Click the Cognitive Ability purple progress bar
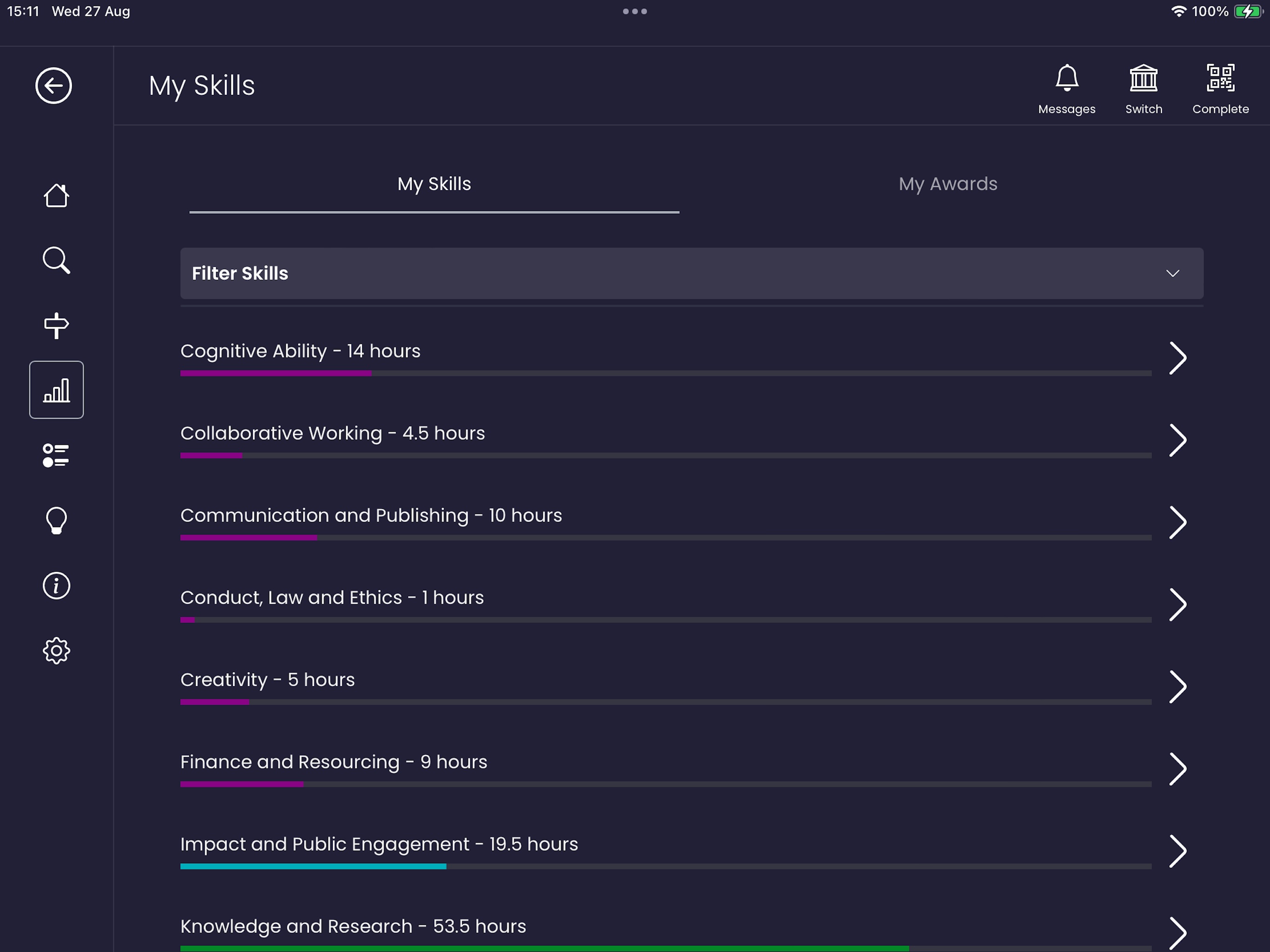Screen dimensions: 1270x952 276,373
